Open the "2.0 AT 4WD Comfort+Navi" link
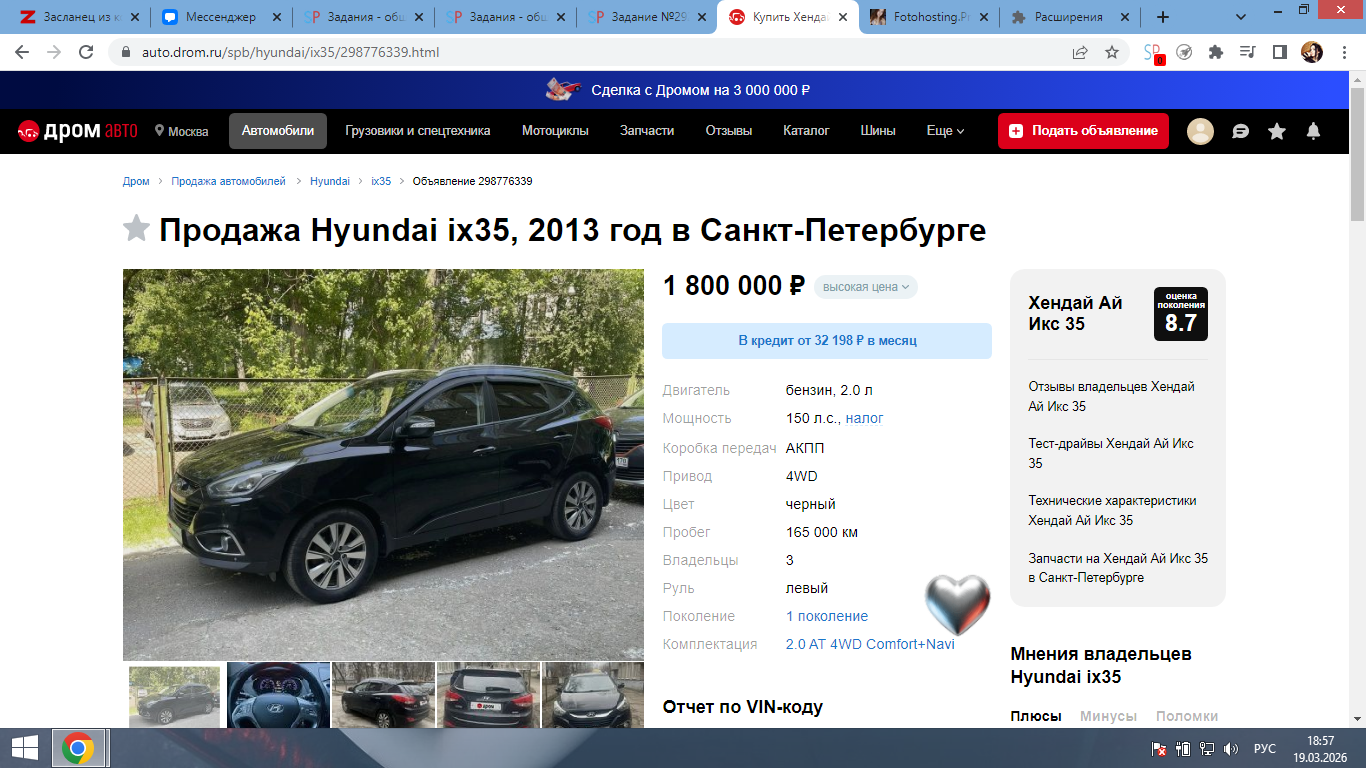The height and width of the screenshot is (768, 1366). click(x=870, y=644)
